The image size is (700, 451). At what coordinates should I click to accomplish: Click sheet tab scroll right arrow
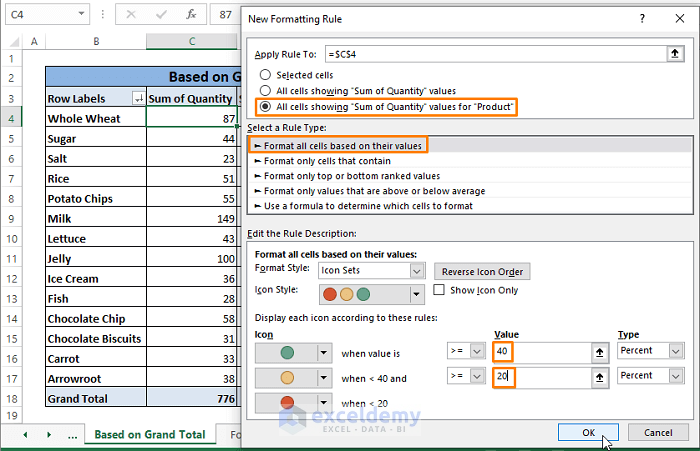(49, 434)
